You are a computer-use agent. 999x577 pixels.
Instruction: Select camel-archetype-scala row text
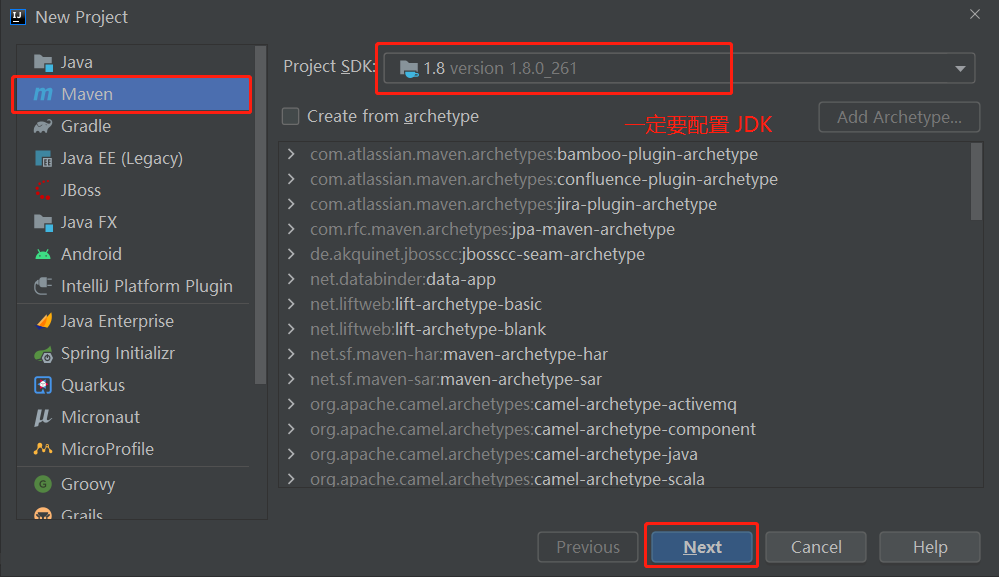[507, 479]
